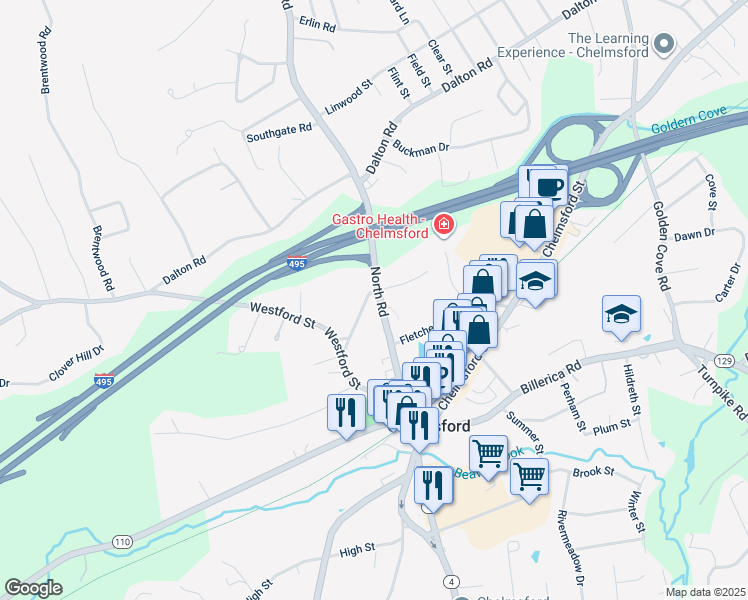Click the Gastro Health Chelmsford medical pin
Image resolution: width=748 pixels, height=600 pixels.
444,224
